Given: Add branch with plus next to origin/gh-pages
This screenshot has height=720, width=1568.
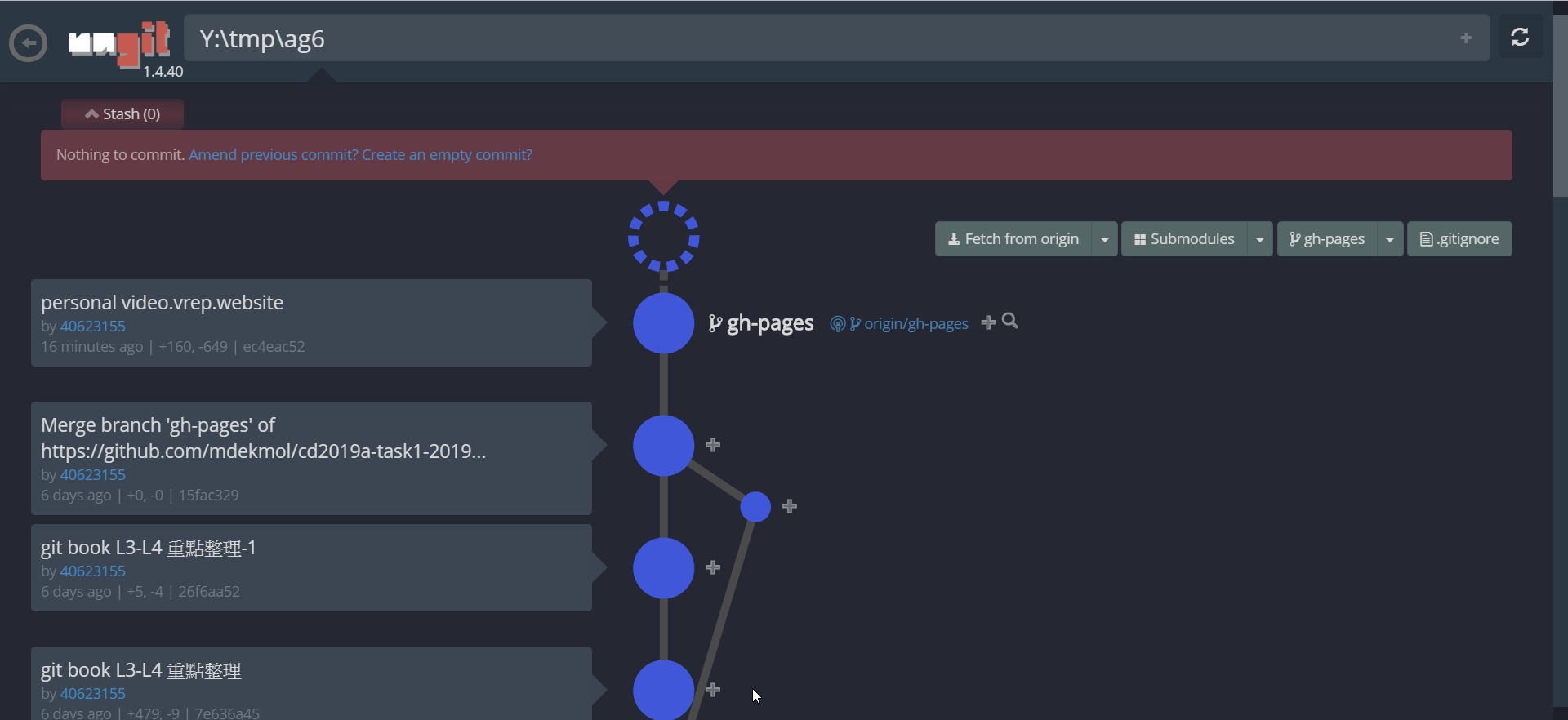Looking at the screenshot, I should pyautogui.click(x=988, y=322).
